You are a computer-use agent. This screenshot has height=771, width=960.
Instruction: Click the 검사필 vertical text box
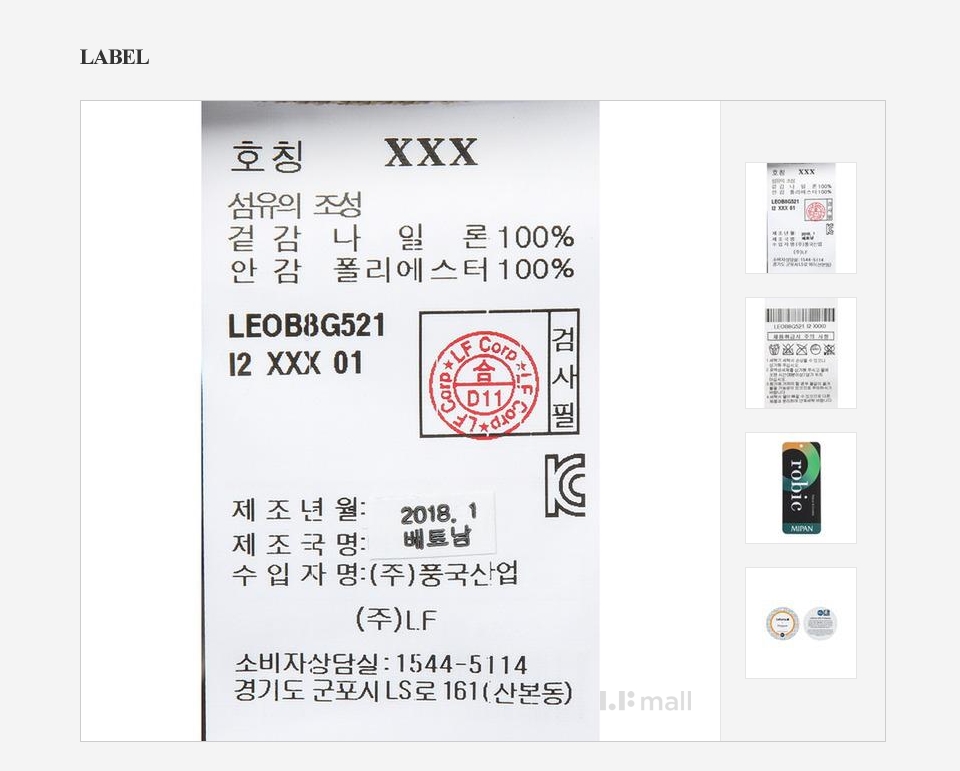click(563, 372)
